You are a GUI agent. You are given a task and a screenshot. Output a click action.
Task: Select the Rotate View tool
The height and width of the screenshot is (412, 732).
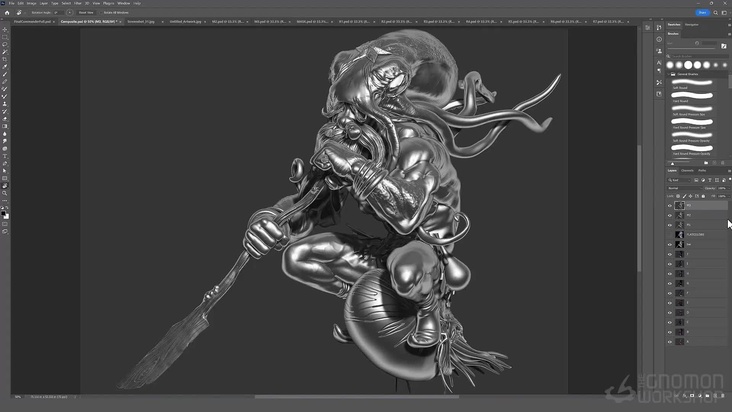pyautogui.click(x=5, y=186)
